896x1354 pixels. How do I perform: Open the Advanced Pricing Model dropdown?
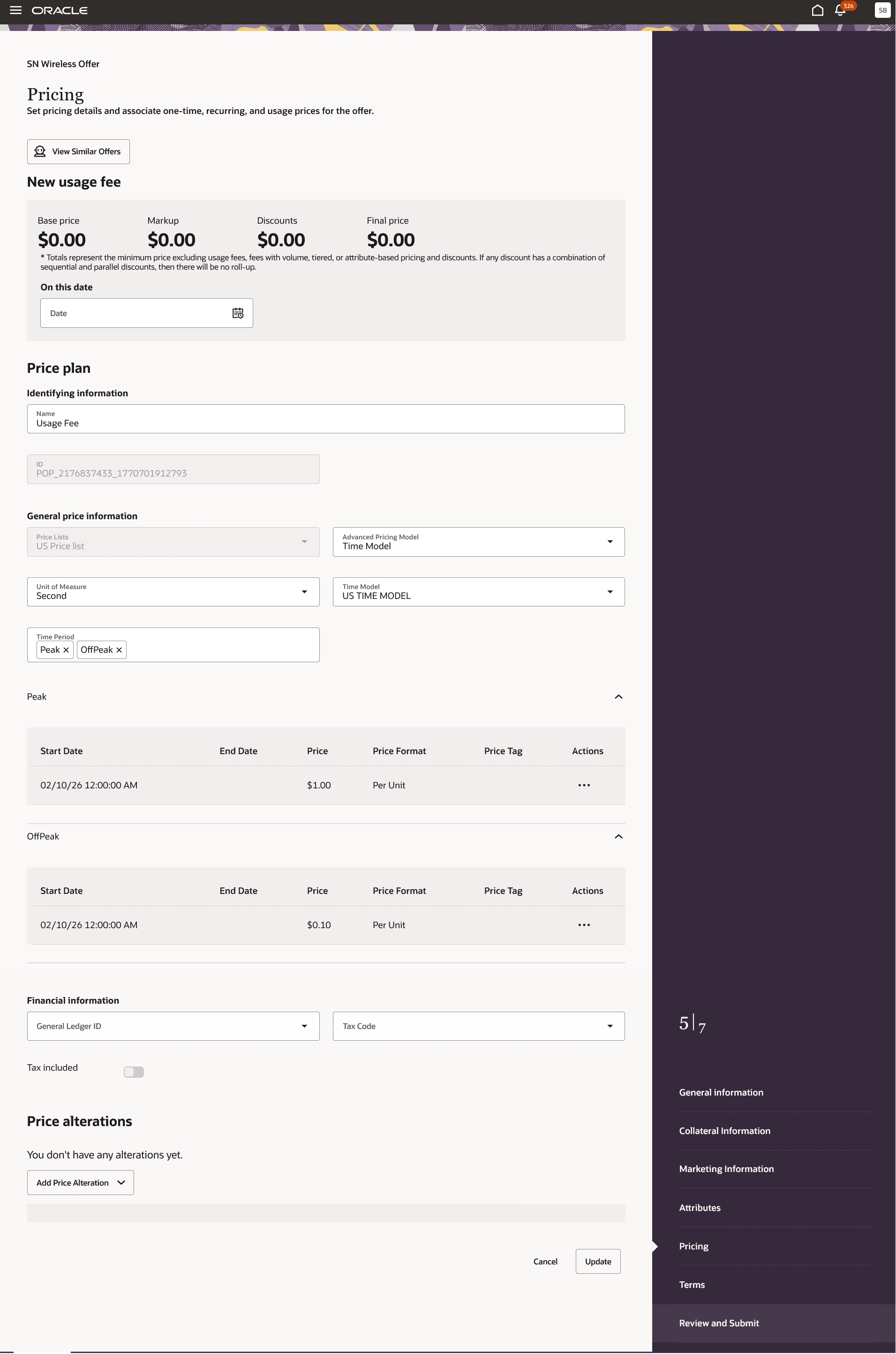pos(610,541)
